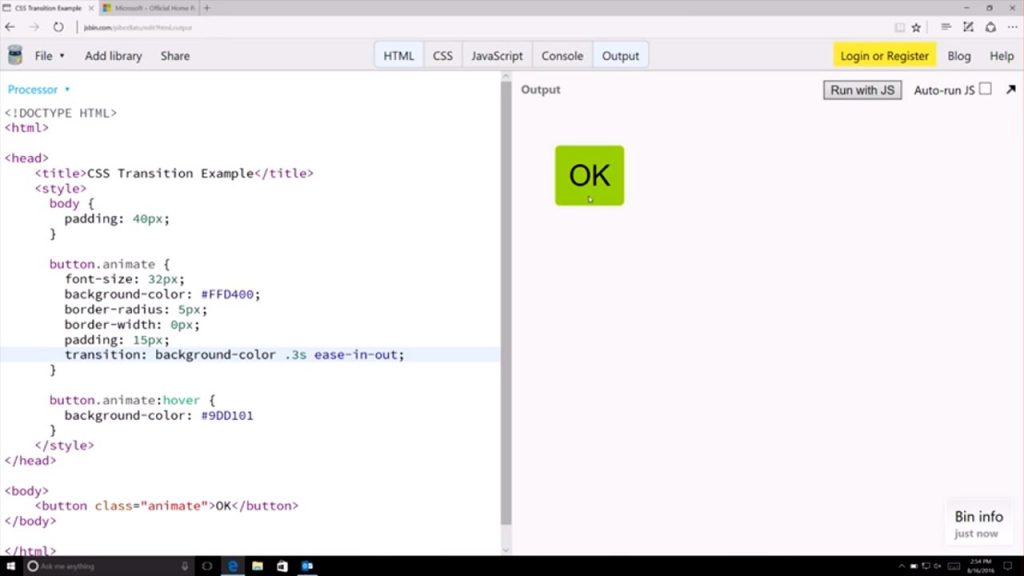Viewport: 1024px width, 576px height.
Task: Expand the File menu dropdown arrow
Action: pos(62,56)
